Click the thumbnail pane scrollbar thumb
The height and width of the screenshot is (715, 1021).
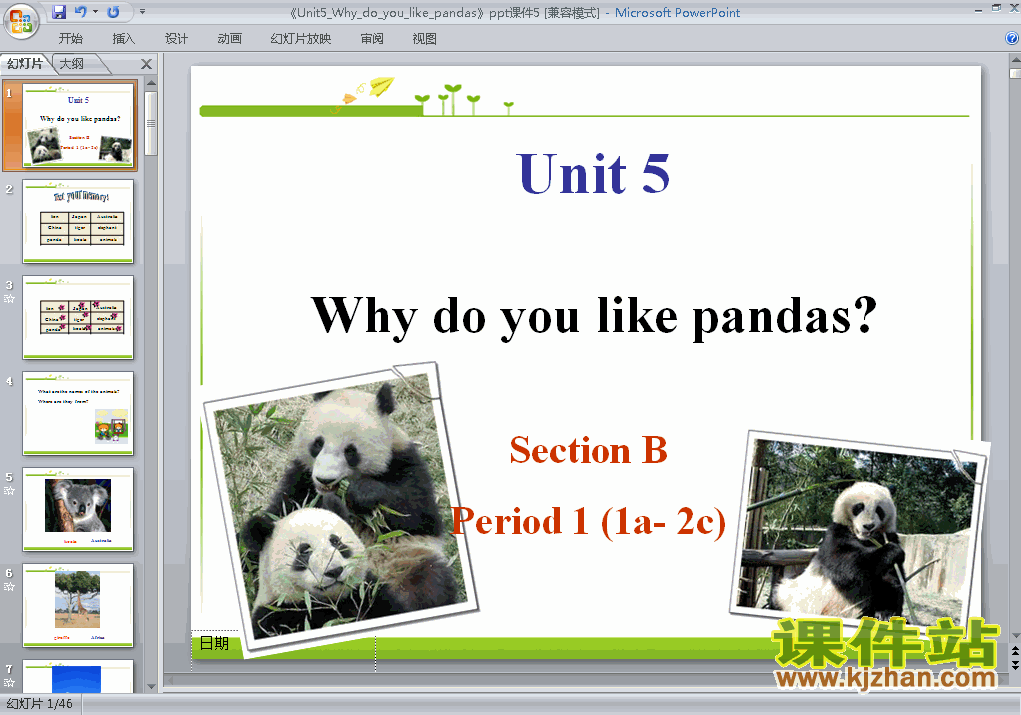[x=151, y=123]
